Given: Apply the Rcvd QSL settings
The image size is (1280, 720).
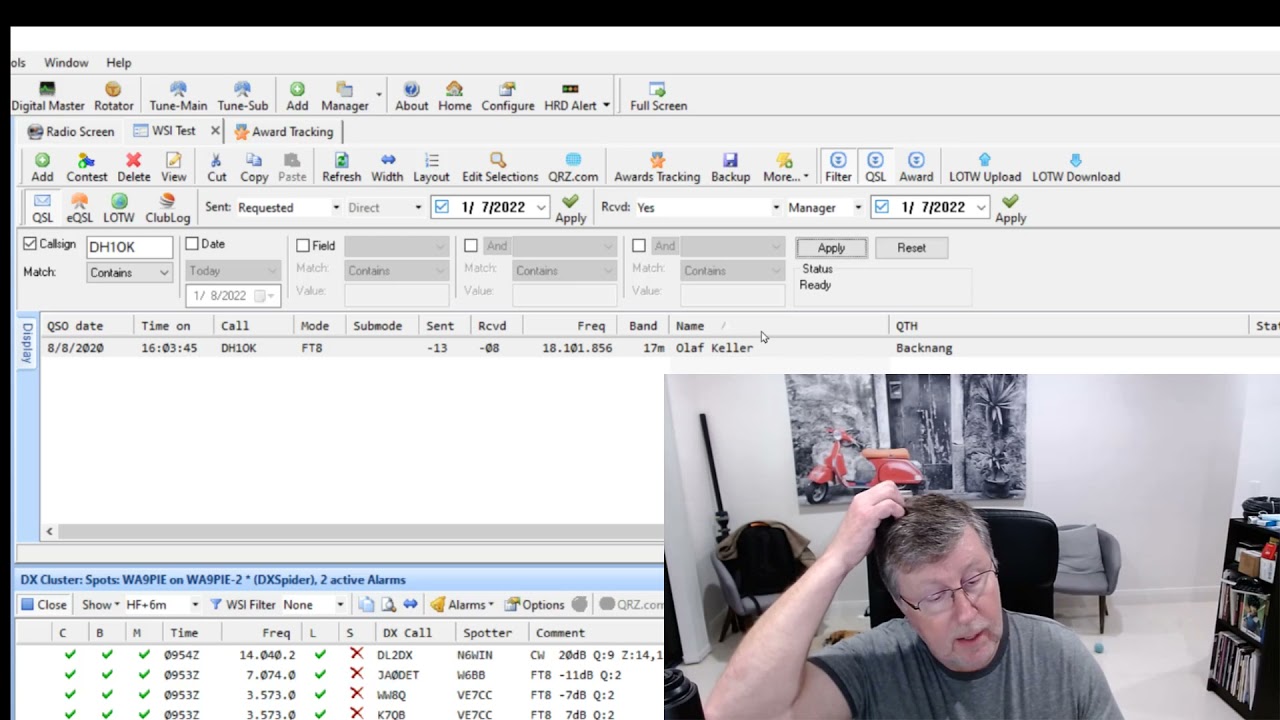Looking at the screenshot, I should tap(1010, 209).
